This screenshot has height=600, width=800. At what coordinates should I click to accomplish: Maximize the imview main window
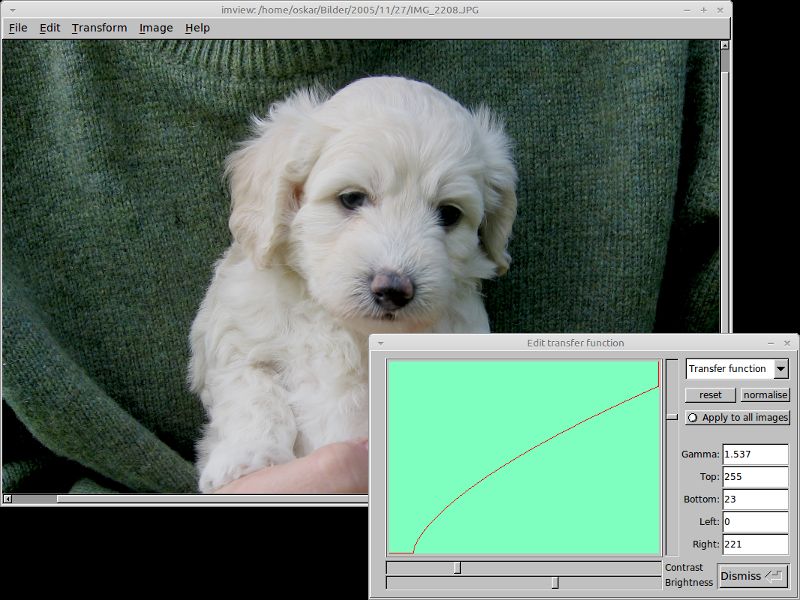704,10
